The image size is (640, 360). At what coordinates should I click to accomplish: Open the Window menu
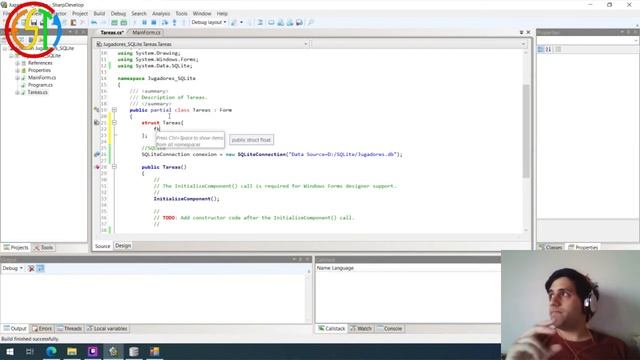pyautogui.click(x=202, y=13)
